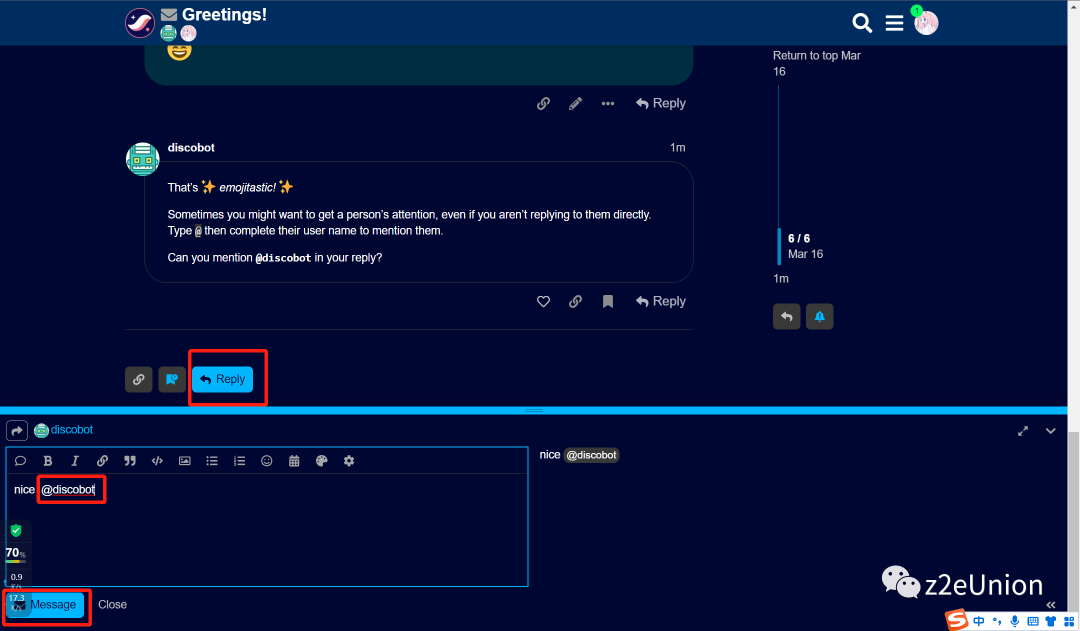Insert date using the calendar icon

click(x=294, y=461)
